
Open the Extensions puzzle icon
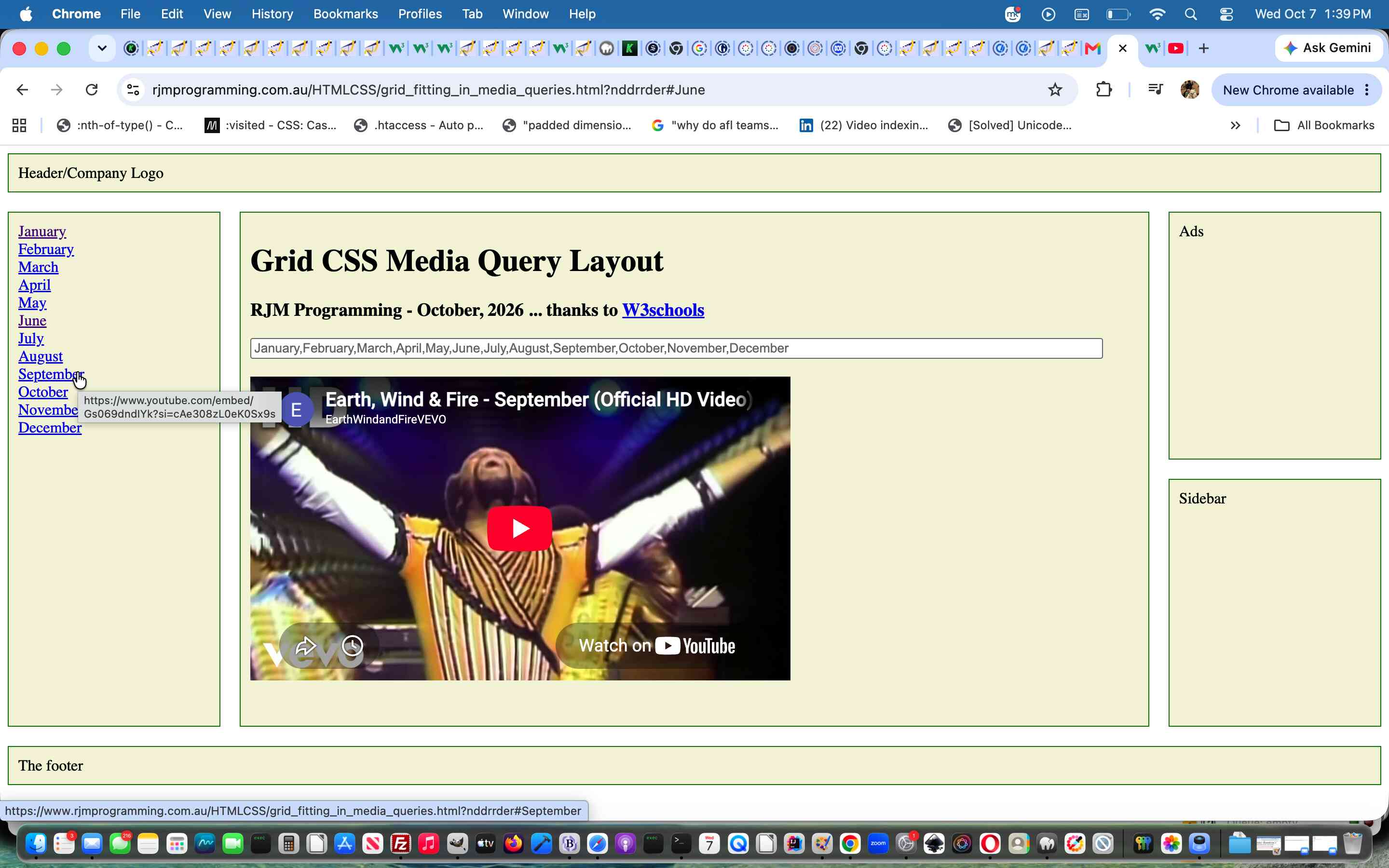(1104, 90)
